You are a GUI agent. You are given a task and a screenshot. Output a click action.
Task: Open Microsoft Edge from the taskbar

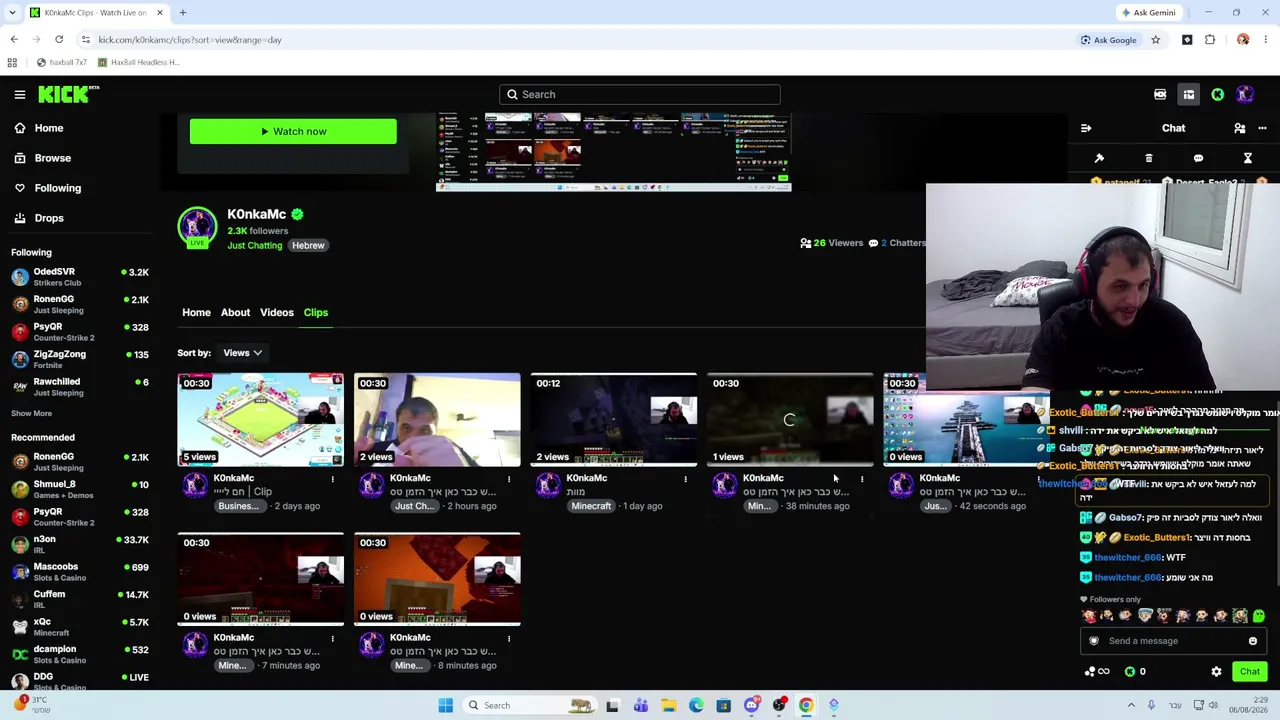click(x=696, y=705)
